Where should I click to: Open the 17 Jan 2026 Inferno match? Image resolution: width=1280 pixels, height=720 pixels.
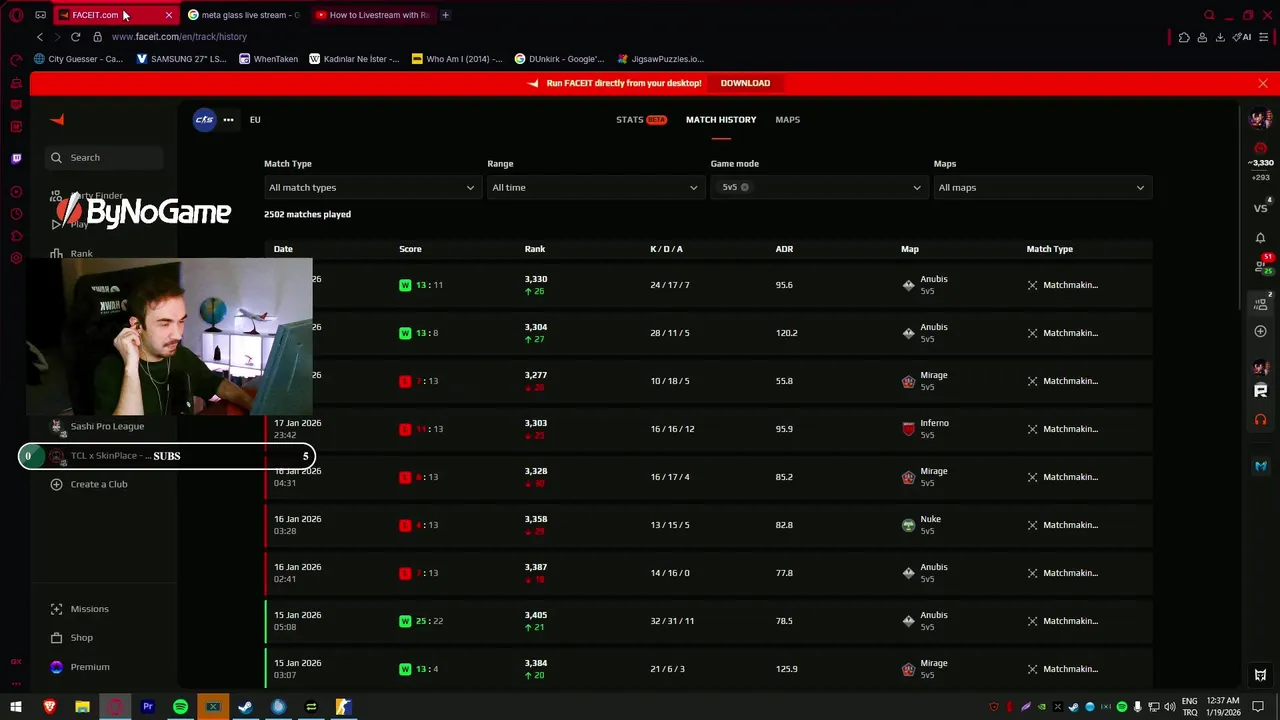click(x=708, y=429)
